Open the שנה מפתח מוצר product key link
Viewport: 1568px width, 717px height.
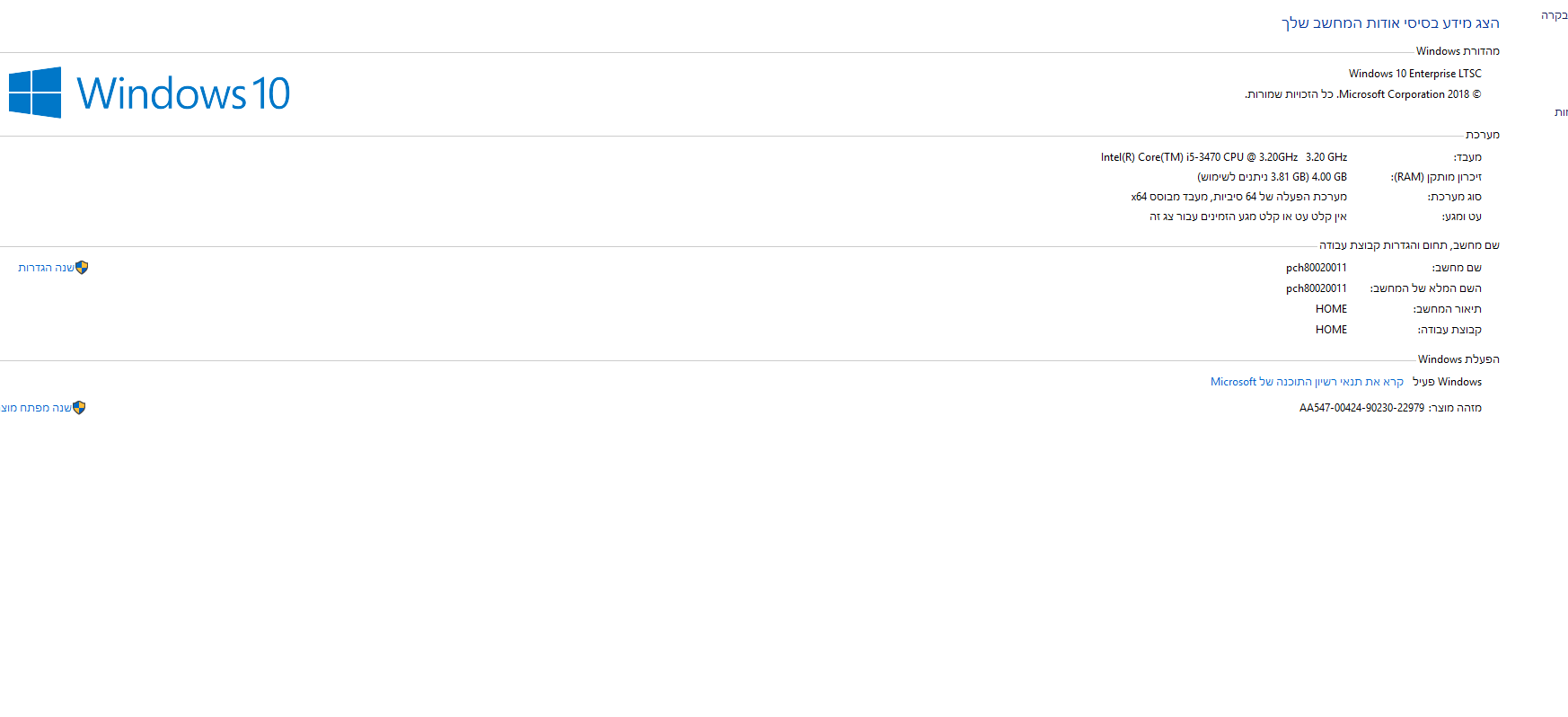click(x=36, y=408)
